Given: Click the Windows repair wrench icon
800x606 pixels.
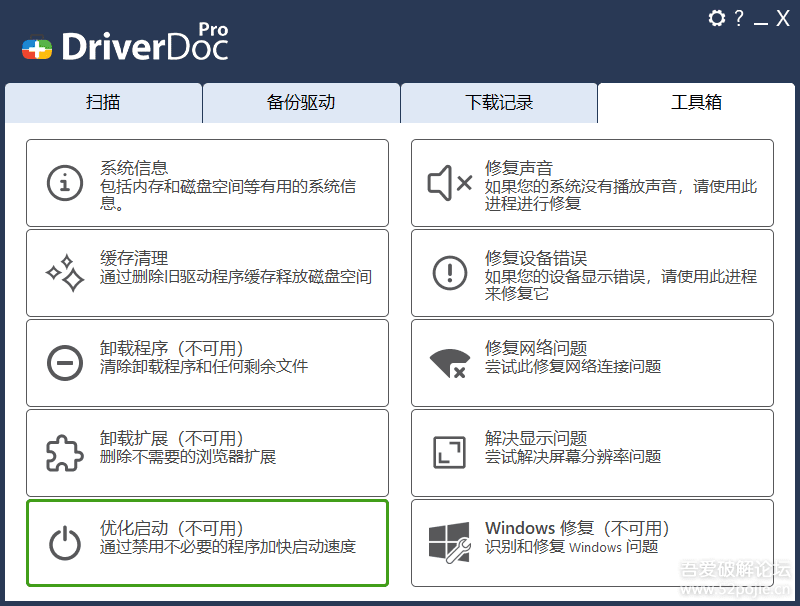Looking at the screenshot, I should (449, 543).
